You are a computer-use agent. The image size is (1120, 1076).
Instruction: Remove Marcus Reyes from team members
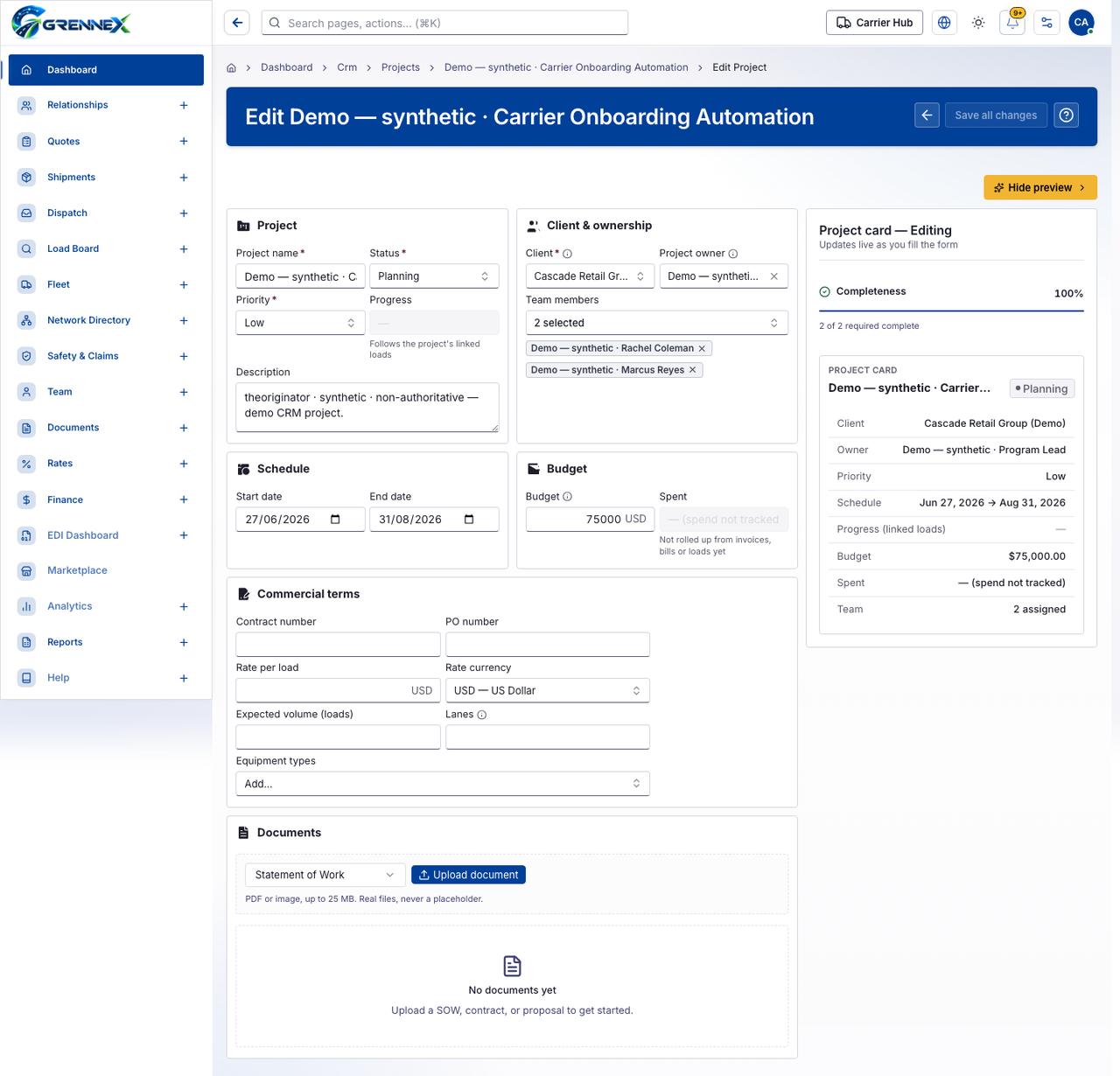tap(692, 370)
